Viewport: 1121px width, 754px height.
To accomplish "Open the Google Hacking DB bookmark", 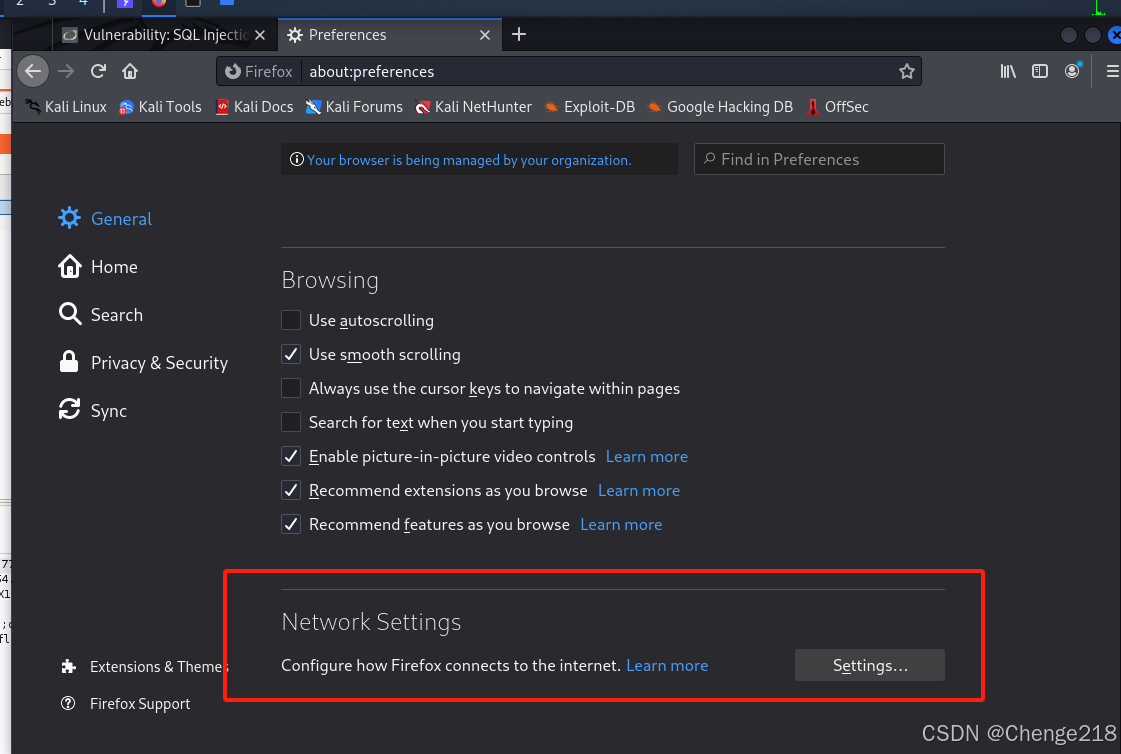I will (x=720, y=106).
